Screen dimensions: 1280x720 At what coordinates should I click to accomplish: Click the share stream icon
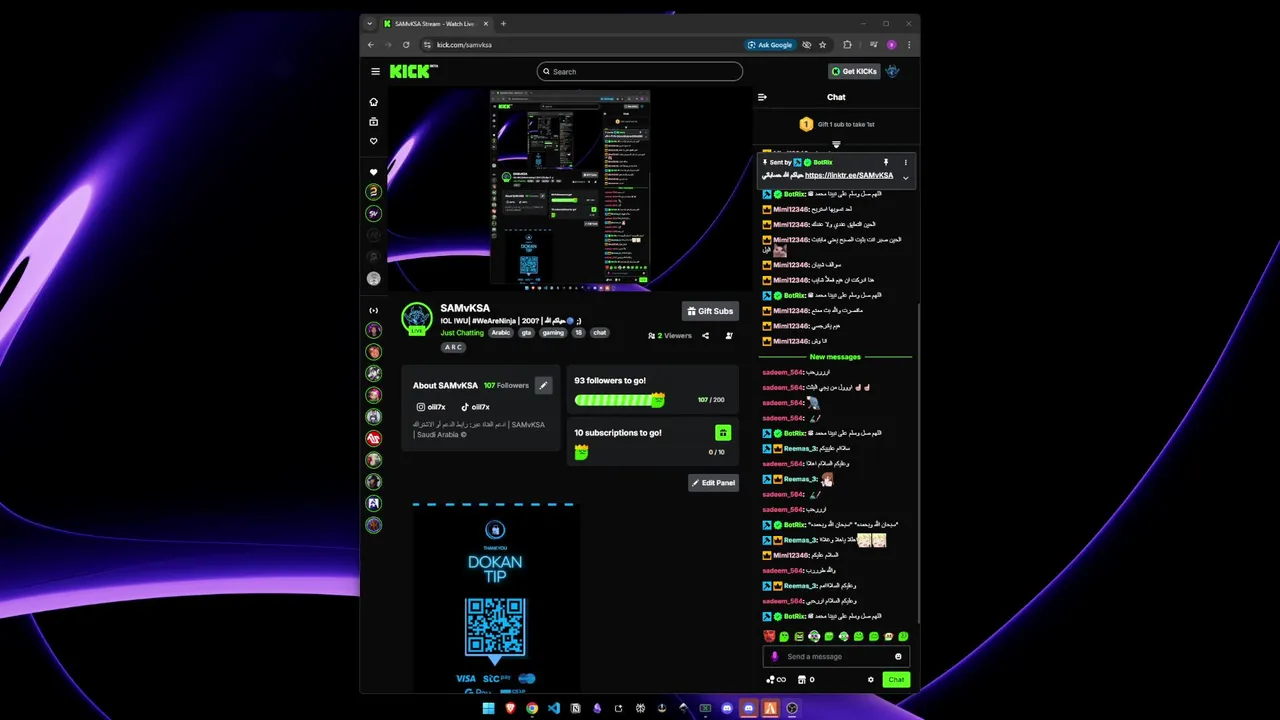705,336
